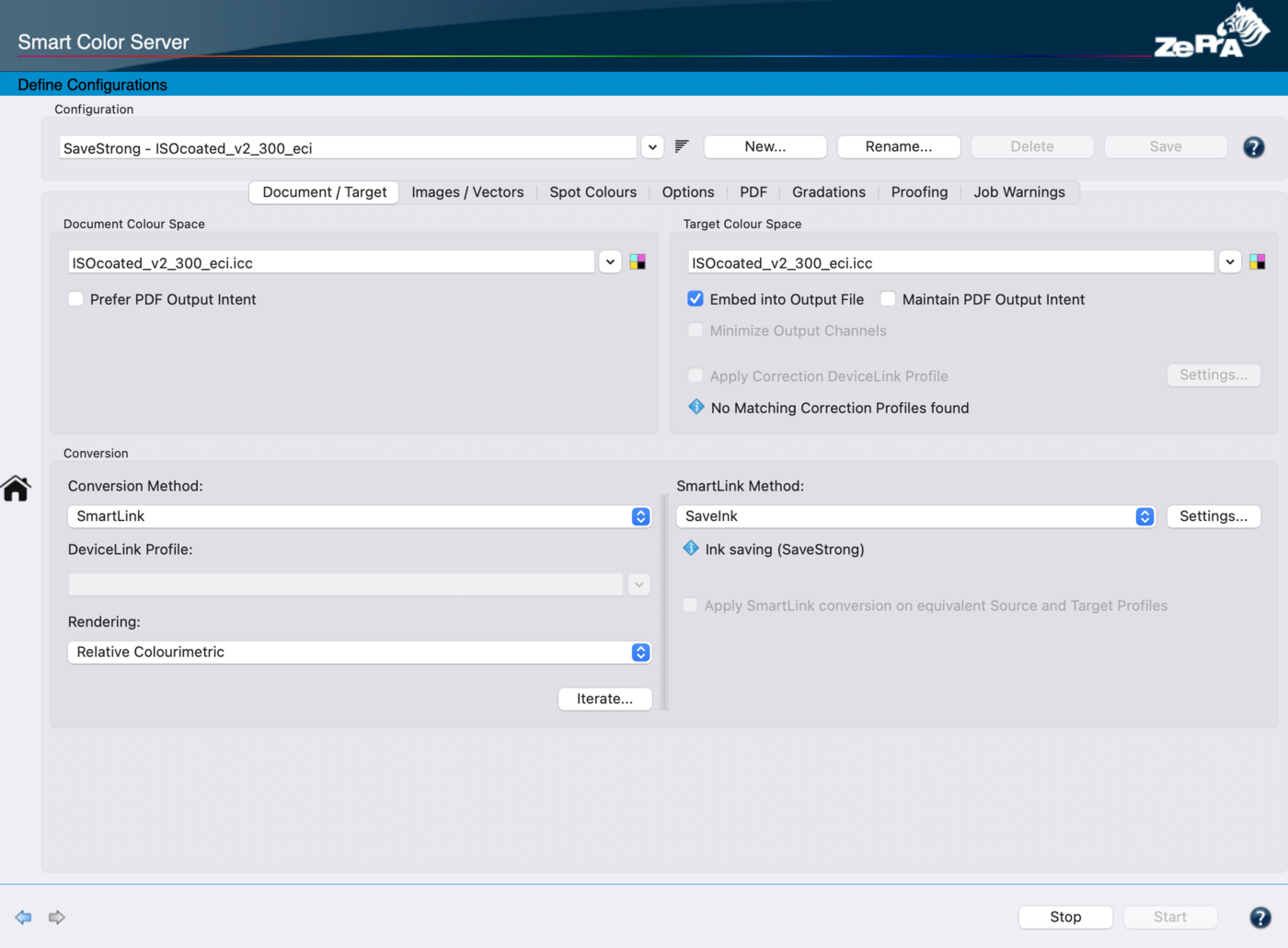
Task: Click the empty DeviceLink Profile field
Action: tap(346, 584)
